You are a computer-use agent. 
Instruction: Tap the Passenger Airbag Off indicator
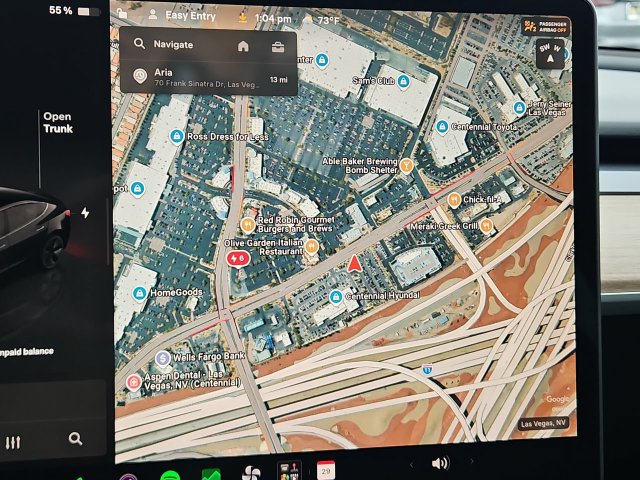(x=546, y=27)
